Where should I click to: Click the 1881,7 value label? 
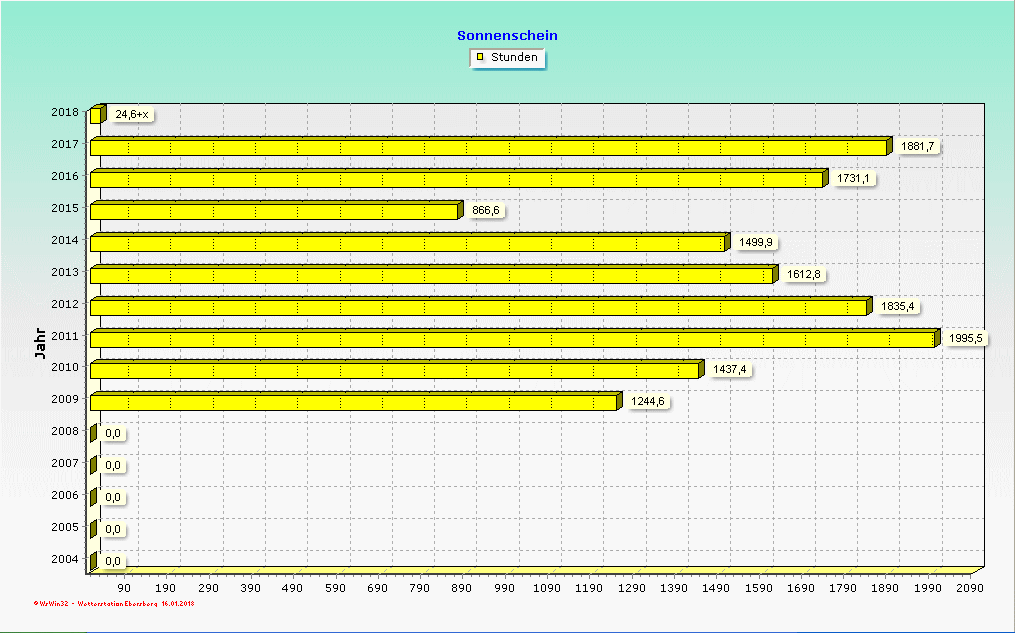tap(917, 147)
